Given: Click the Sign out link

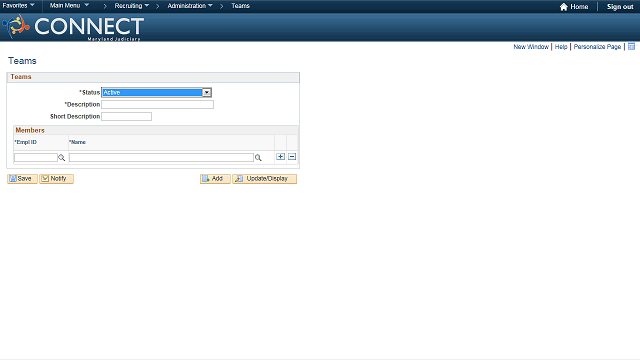Looking at the screenshot, I should point(620,7).
